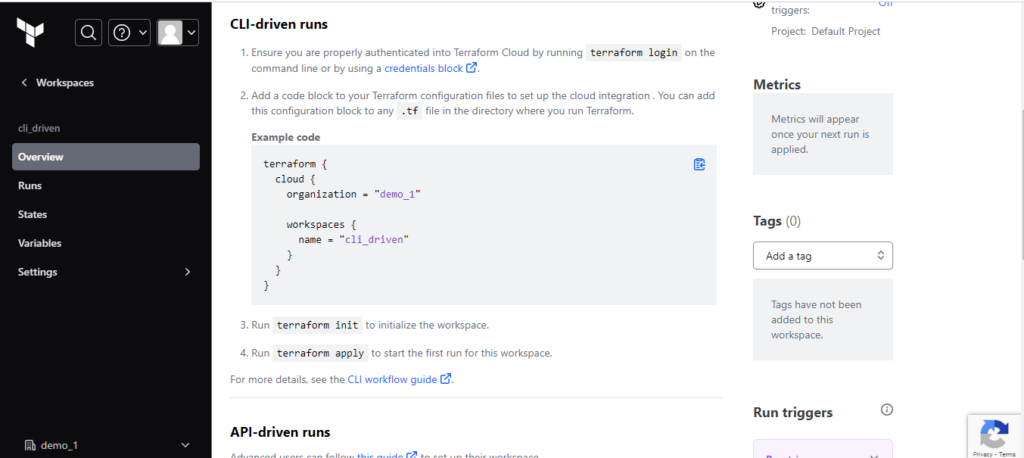The height and width of the screenshot is (458, 1024).
Task: Open the reCAPTCHA Terms link
Action: pyautogui.click(x=1008, y=453)
